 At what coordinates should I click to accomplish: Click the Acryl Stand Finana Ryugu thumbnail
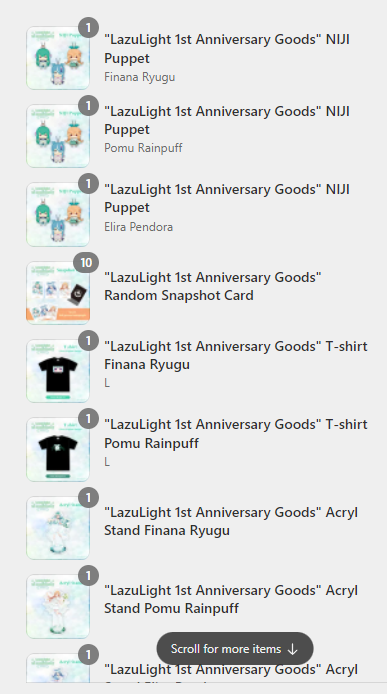click(x=58, y=528)
